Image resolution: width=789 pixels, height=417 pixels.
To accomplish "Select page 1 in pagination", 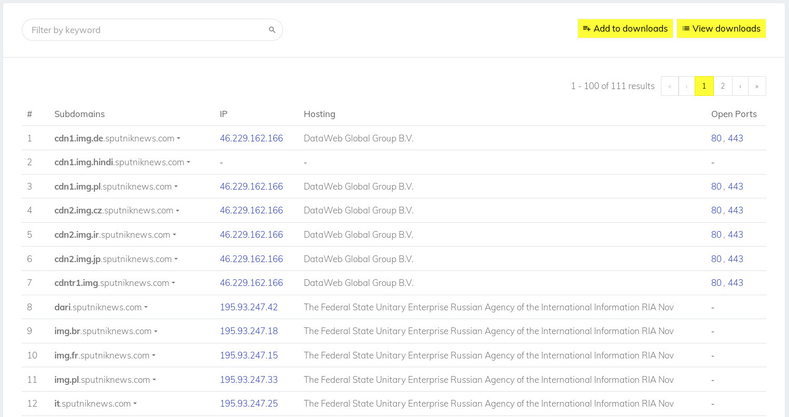I will coord(704,86).
